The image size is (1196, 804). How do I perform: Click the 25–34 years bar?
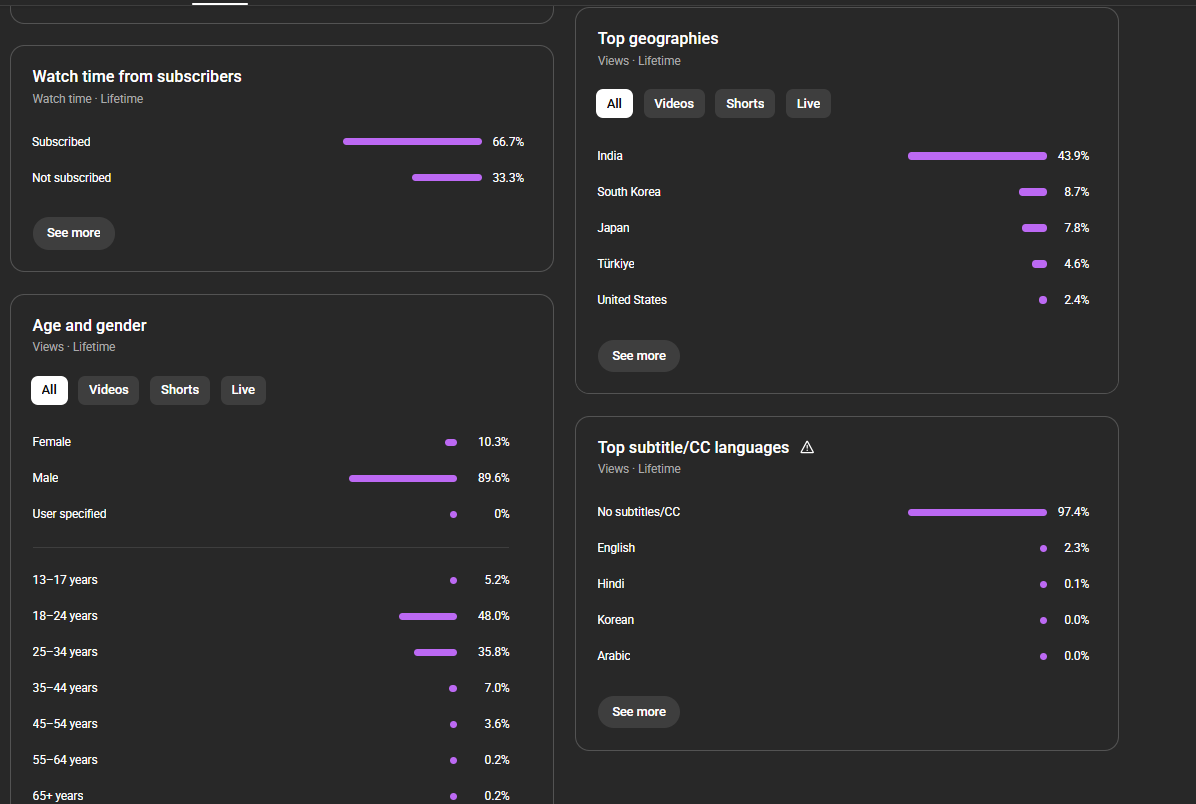click(435, 652)
